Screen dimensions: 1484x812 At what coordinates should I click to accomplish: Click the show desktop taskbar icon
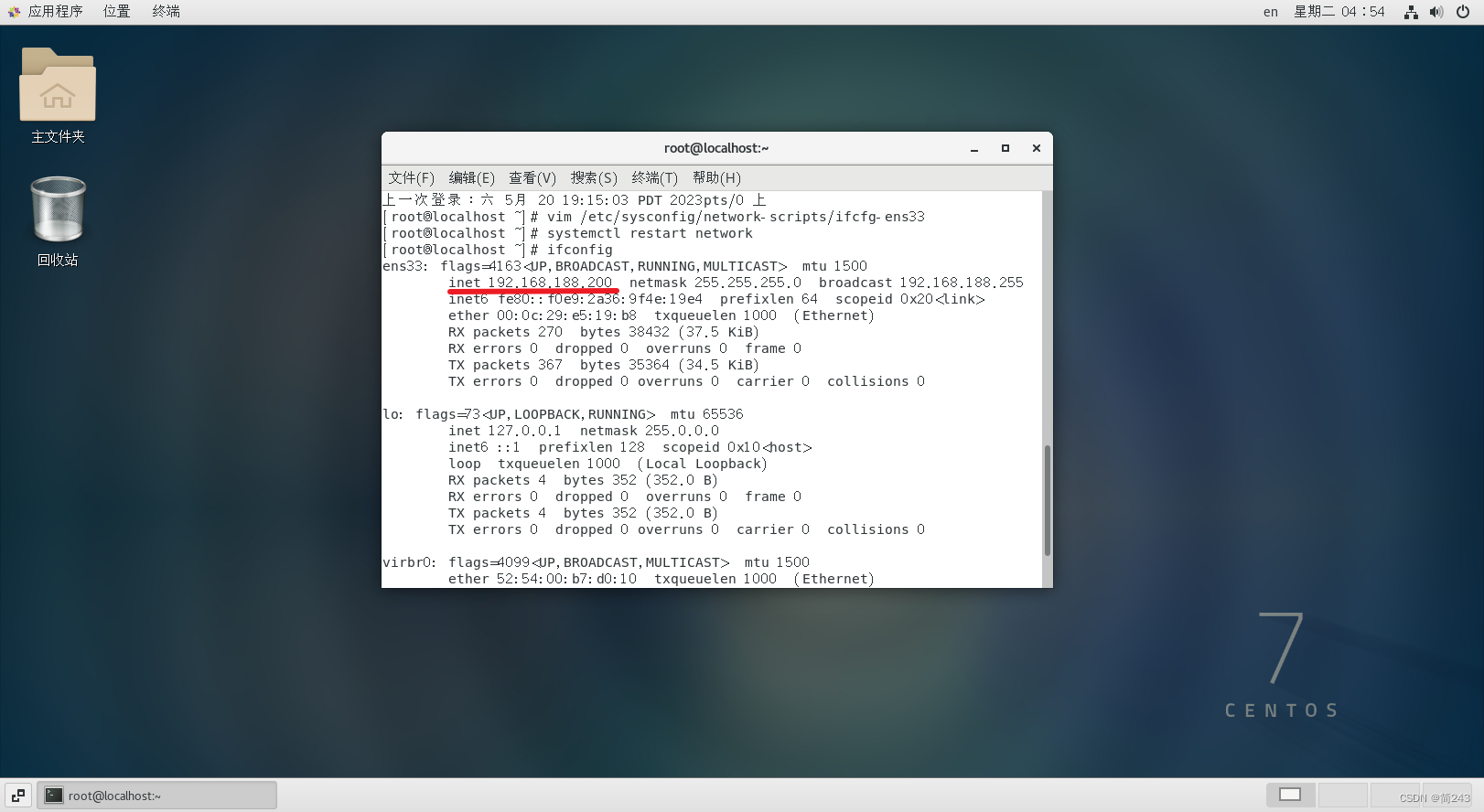(18, 796)
